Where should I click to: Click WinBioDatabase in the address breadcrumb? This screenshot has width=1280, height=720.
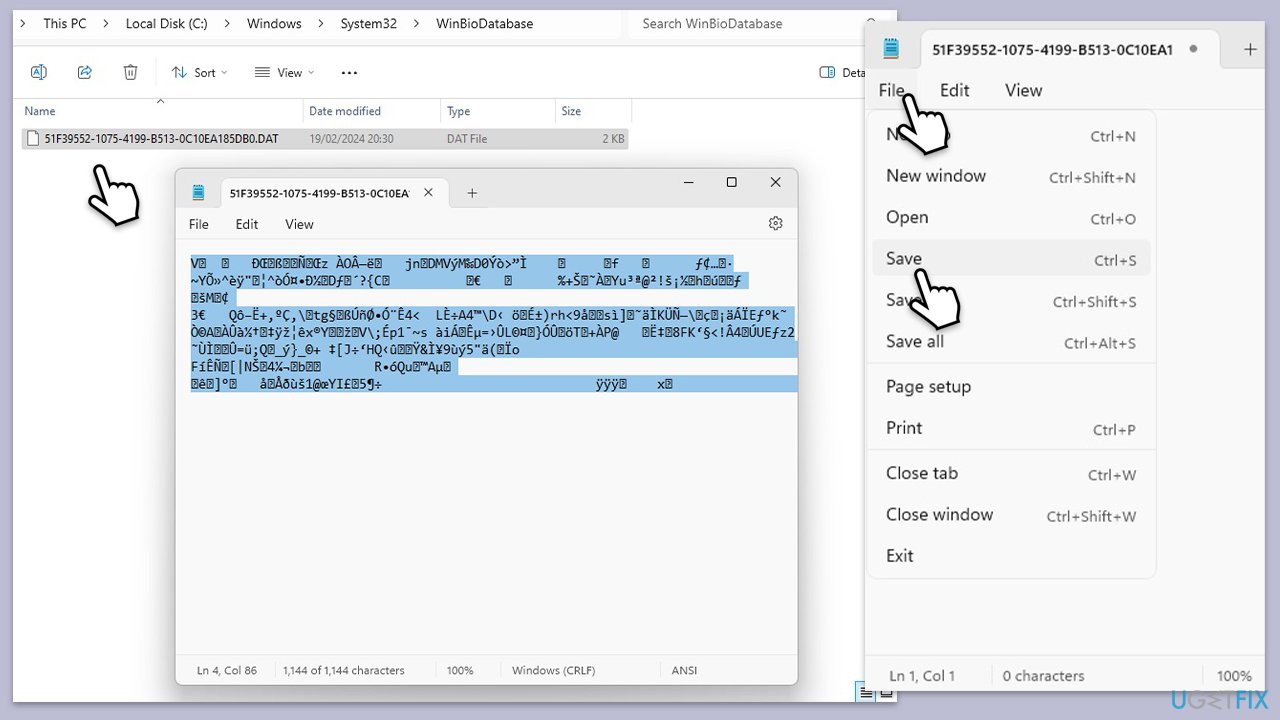pos(484,23)
